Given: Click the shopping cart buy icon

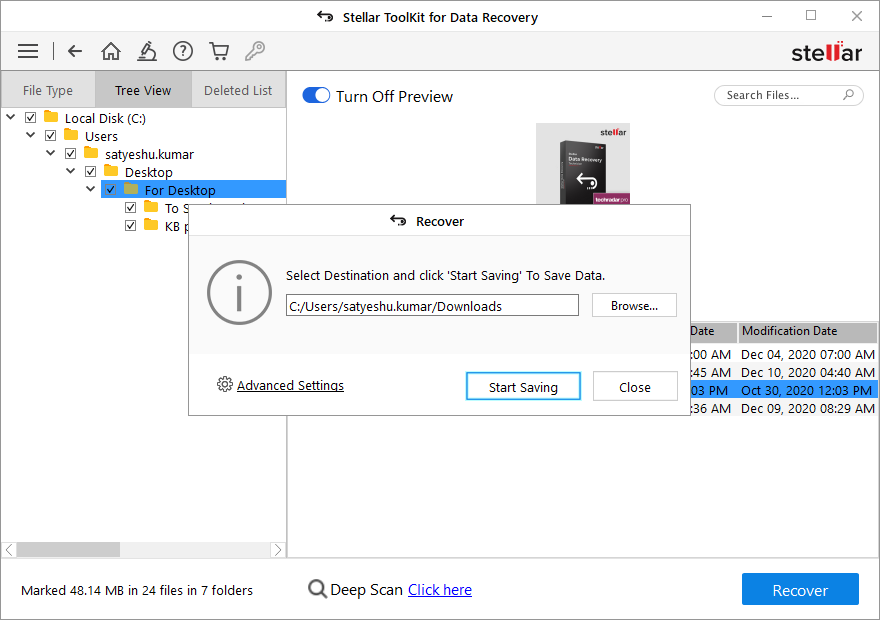Looking at the screenshot, I should pos(218,51).
